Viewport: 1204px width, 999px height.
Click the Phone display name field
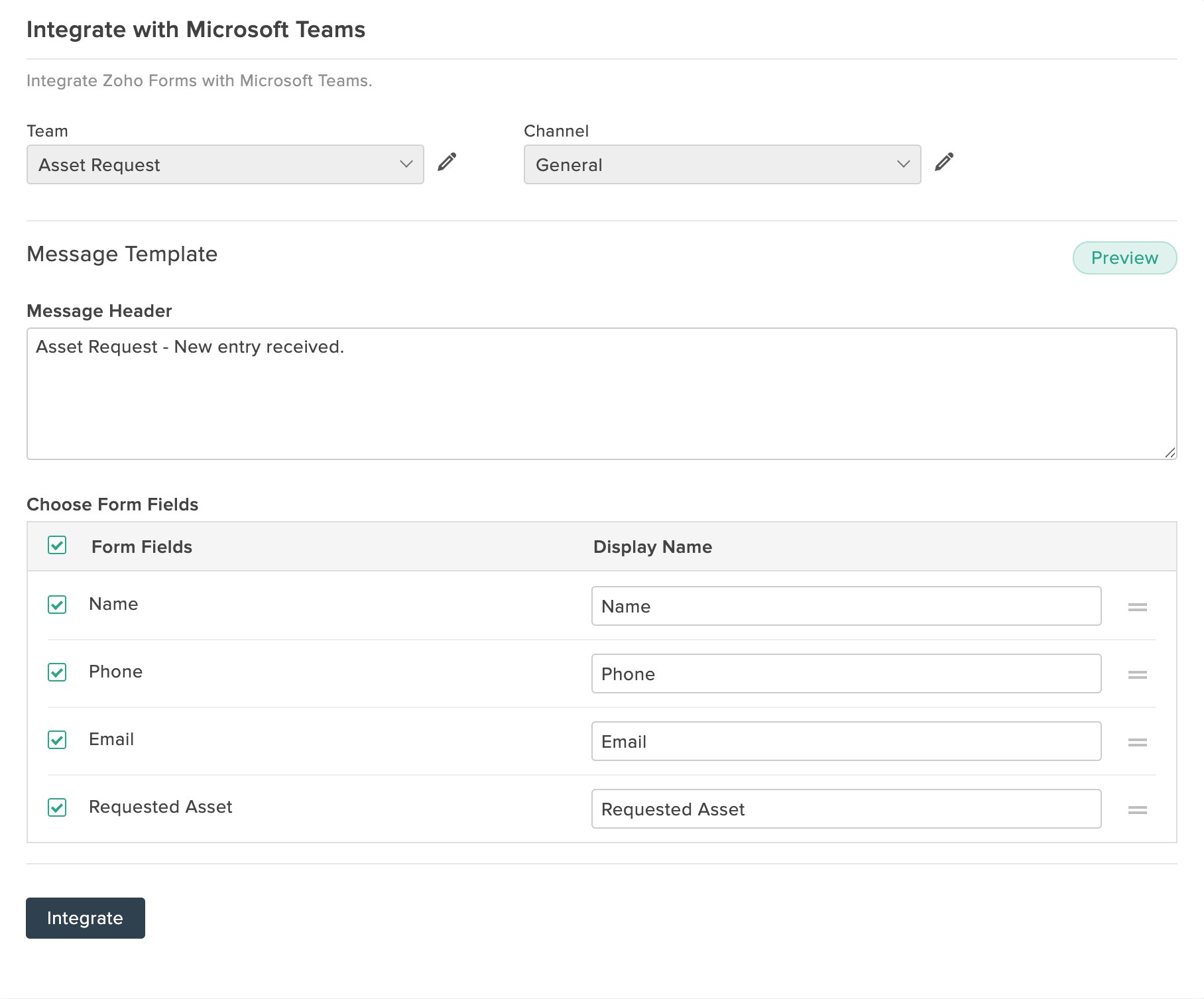click(x=846, y=674)
